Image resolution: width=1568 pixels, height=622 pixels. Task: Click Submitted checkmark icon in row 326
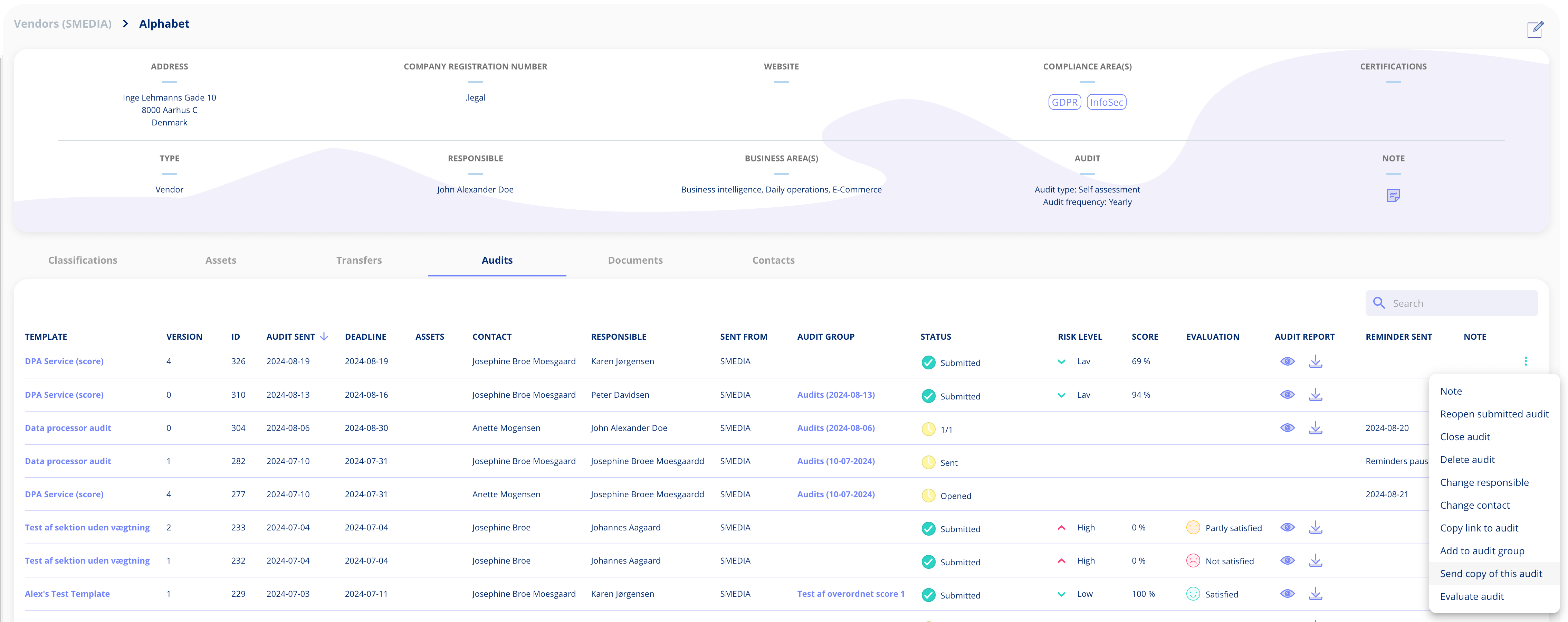[928, 362]
